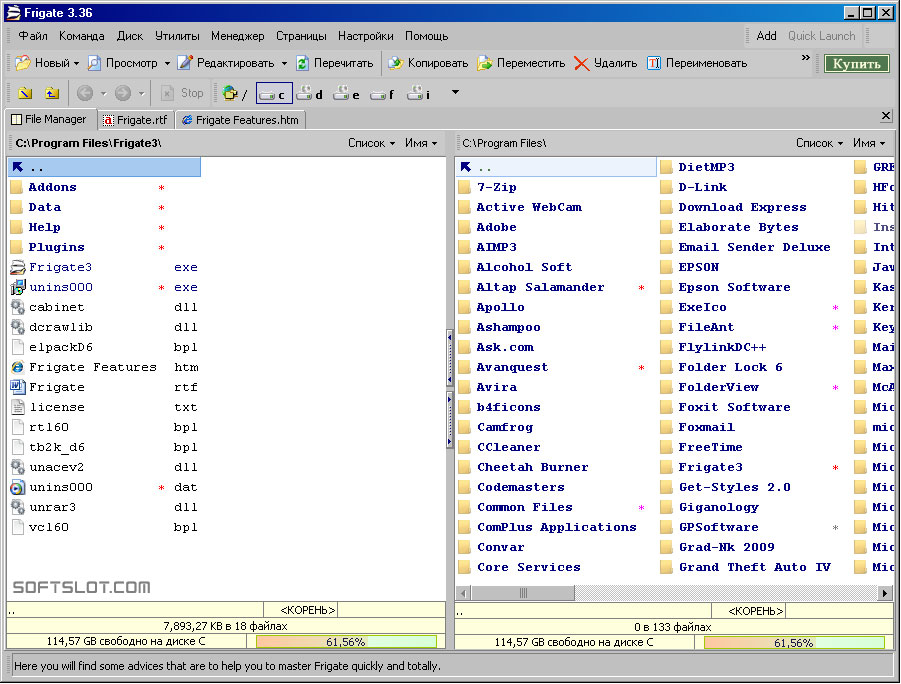Image resolution: width=901 pixels, height=684 pixels.
Task: Open the Настройки menu
Action: click(365, 36)
